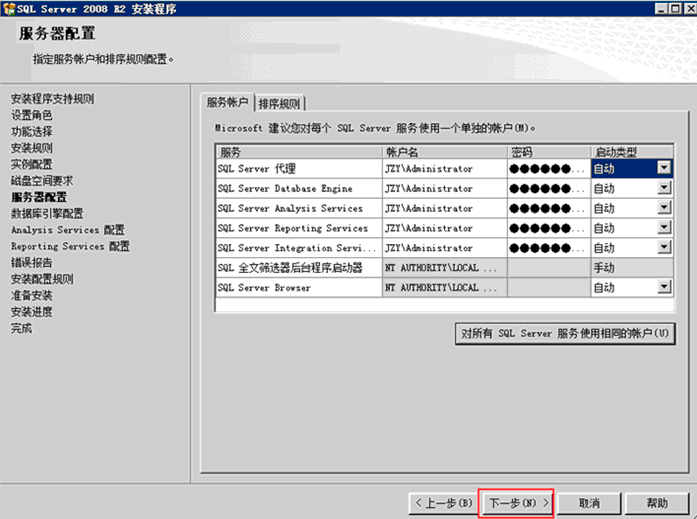Click password field for Database Engine

point(549,188)
